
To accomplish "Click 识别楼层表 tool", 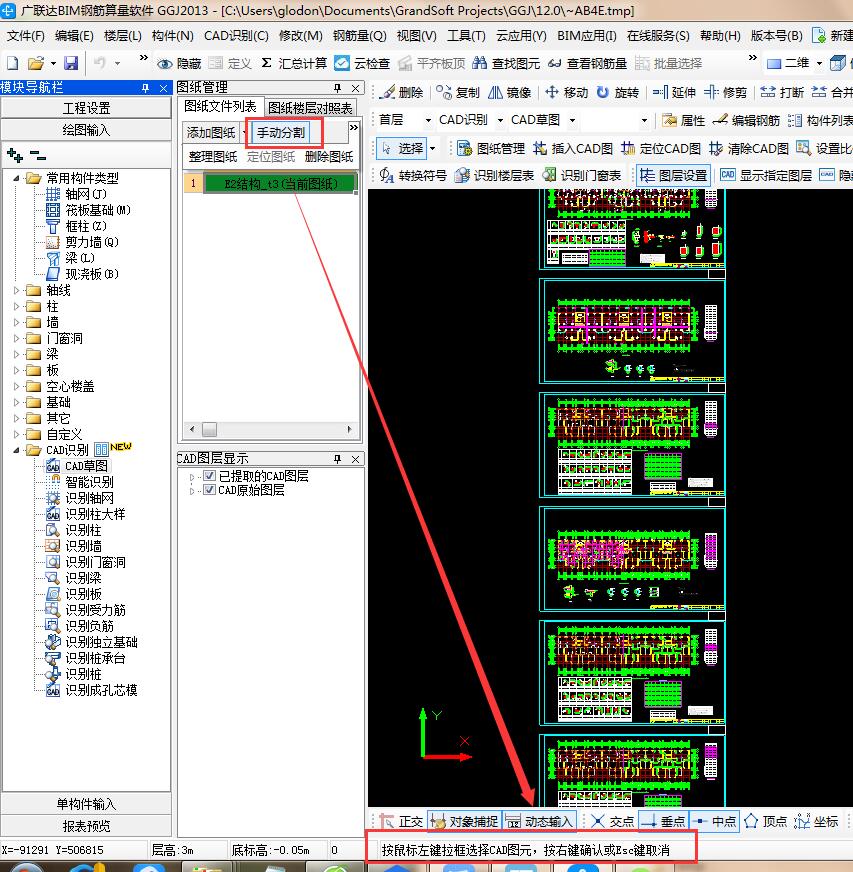I will coord(494,175).
